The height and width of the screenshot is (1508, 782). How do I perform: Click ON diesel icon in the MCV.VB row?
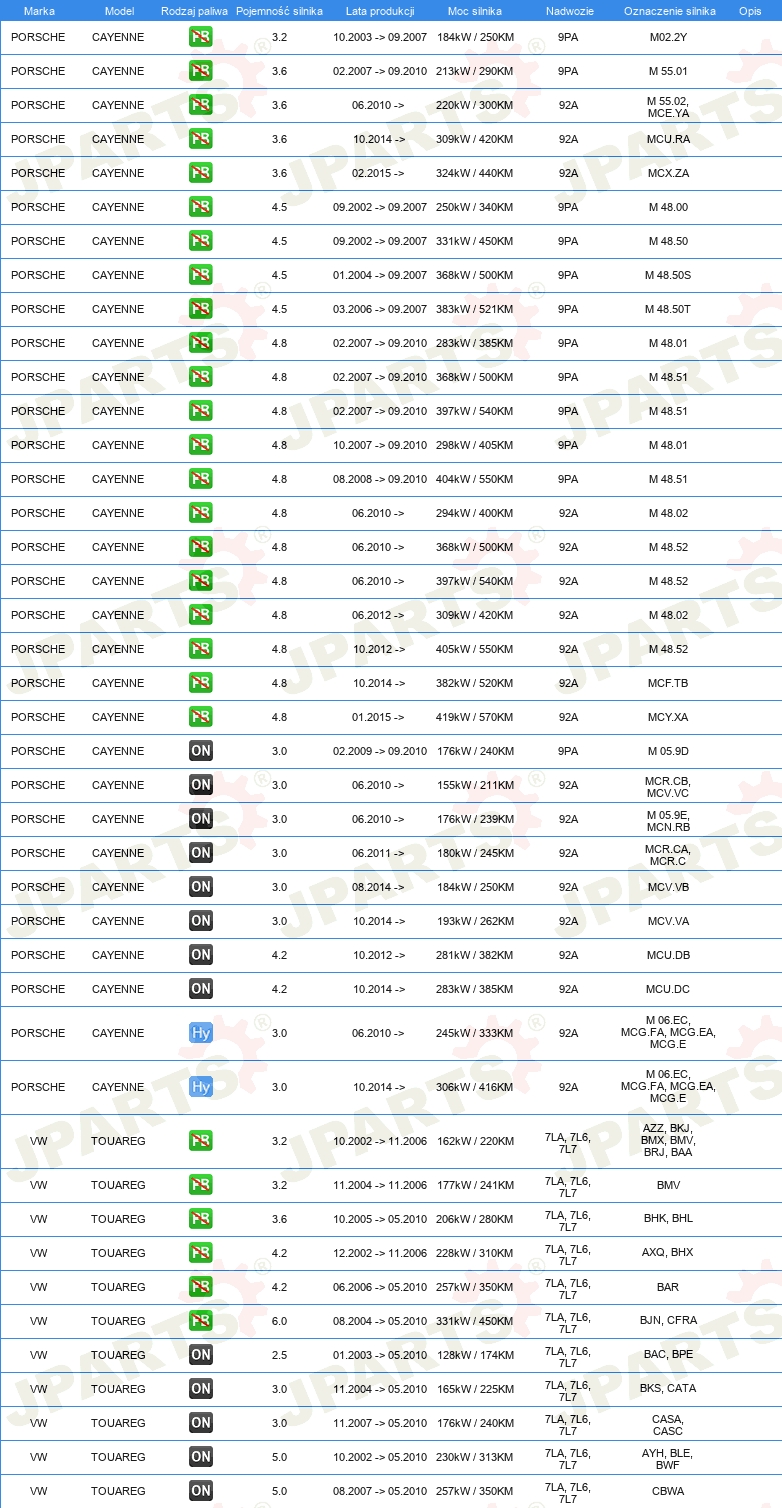pos(200,887)
